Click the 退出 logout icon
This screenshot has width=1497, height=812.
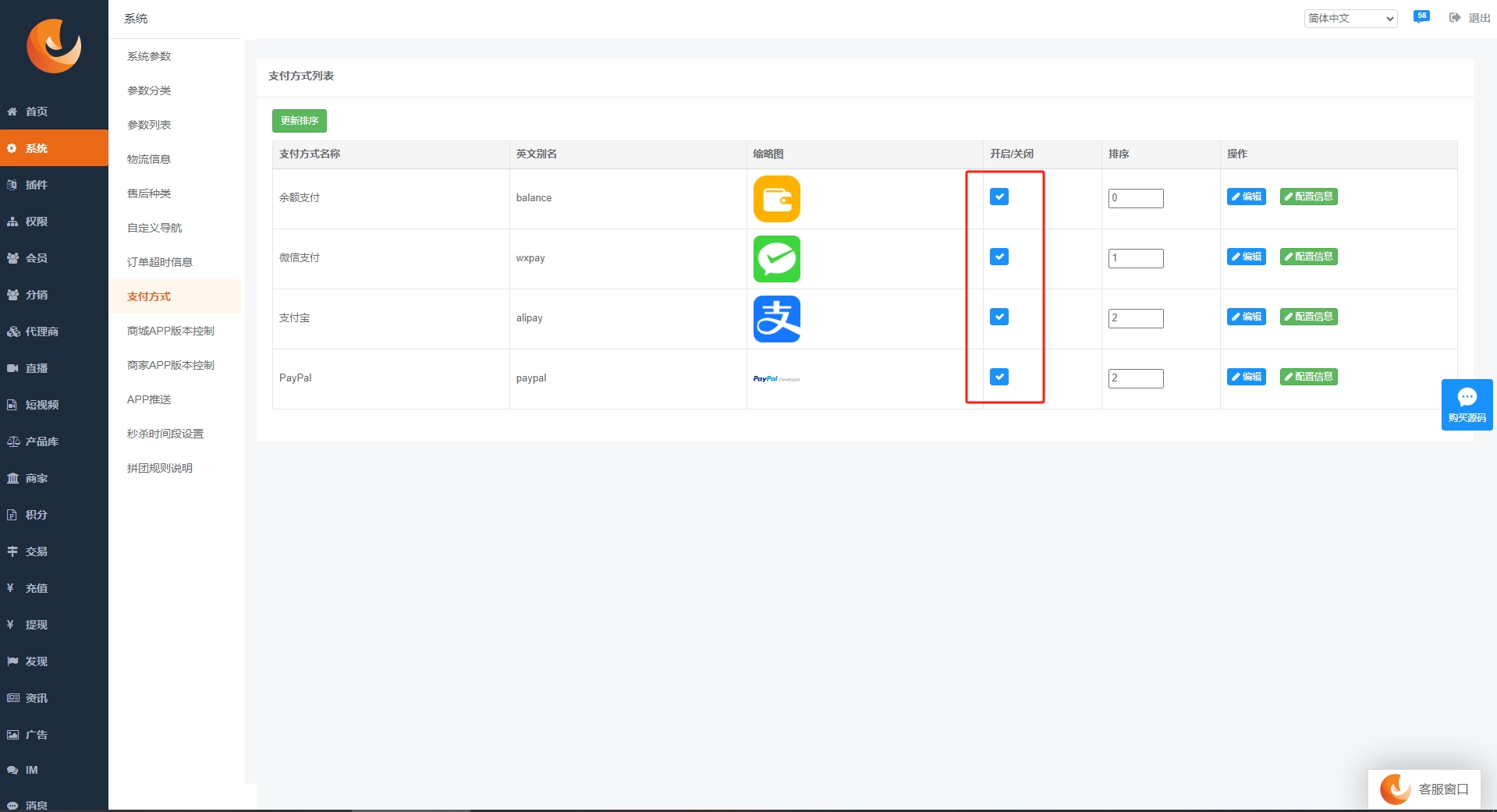(1455, 18)
